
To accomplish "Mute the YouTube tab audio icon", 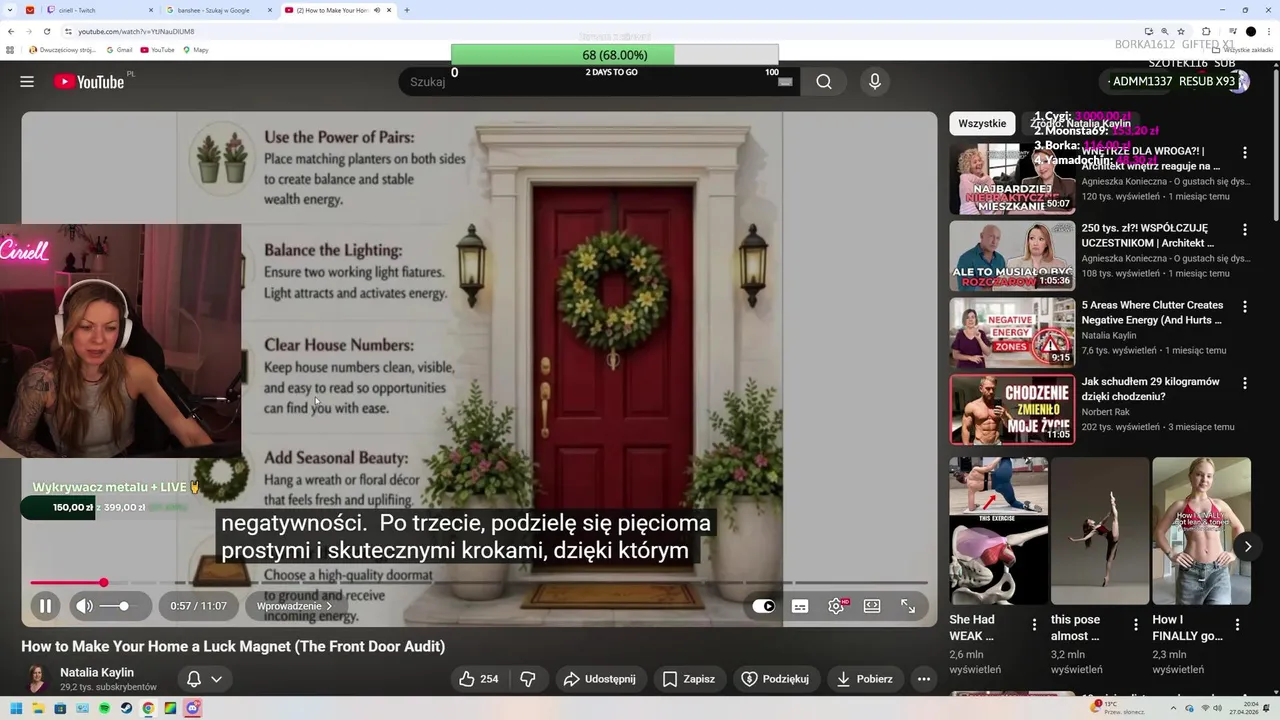I will (x=376, y=10).
